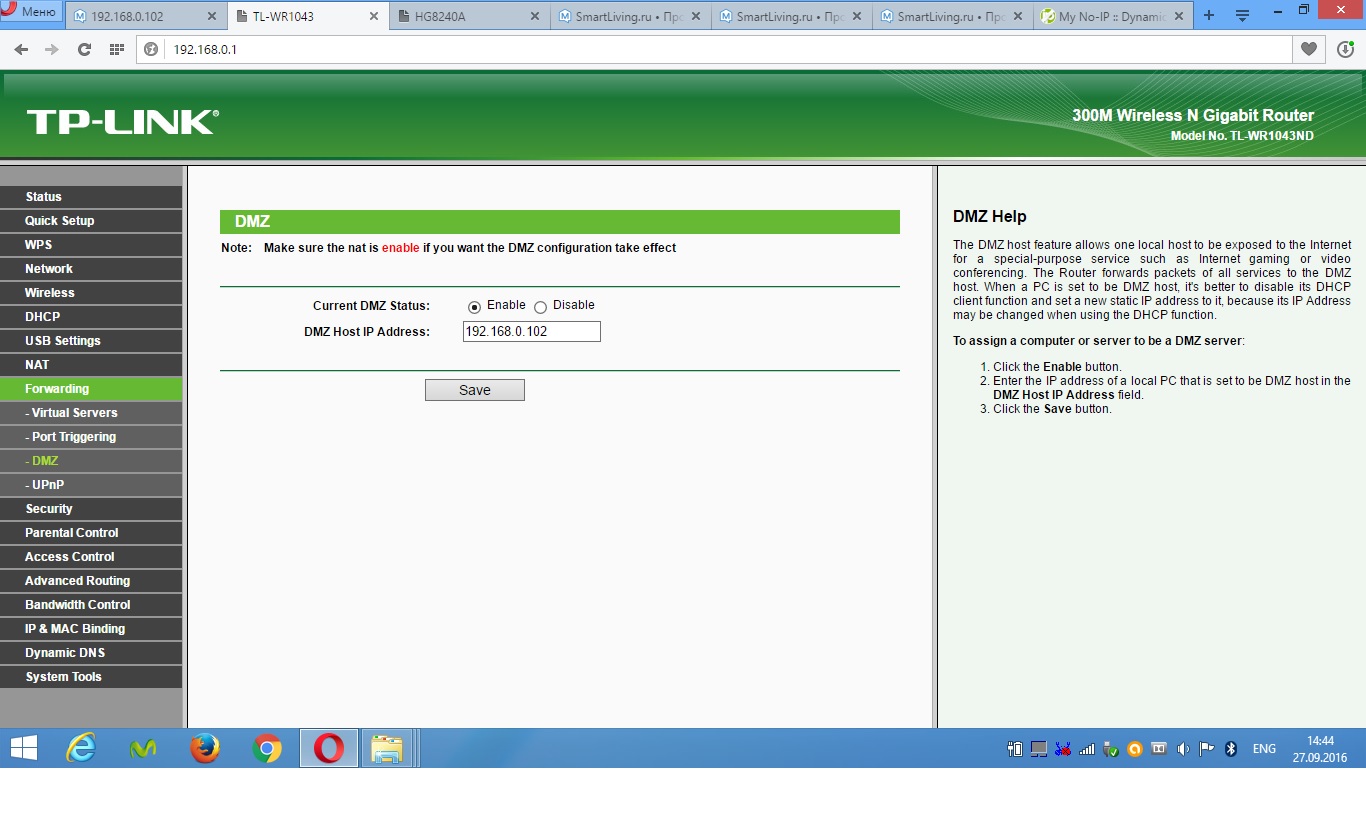Expand the Network menu

pos(91,269)
